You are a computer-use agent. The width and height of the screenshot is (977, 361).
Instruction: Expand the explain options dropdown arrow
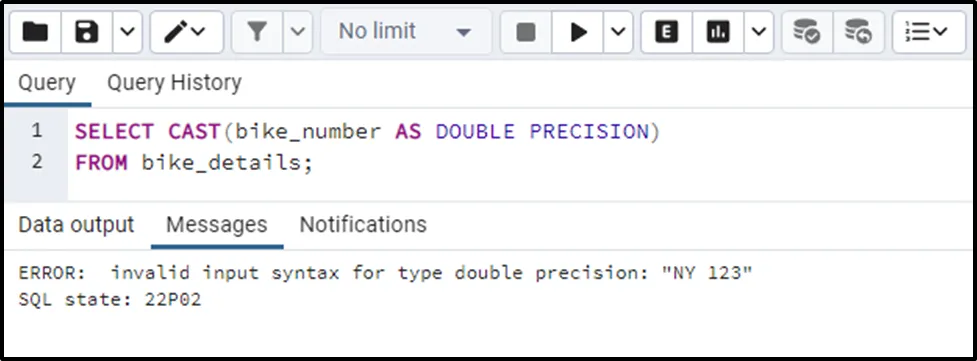pyautogui.click(x=759, y=31)
